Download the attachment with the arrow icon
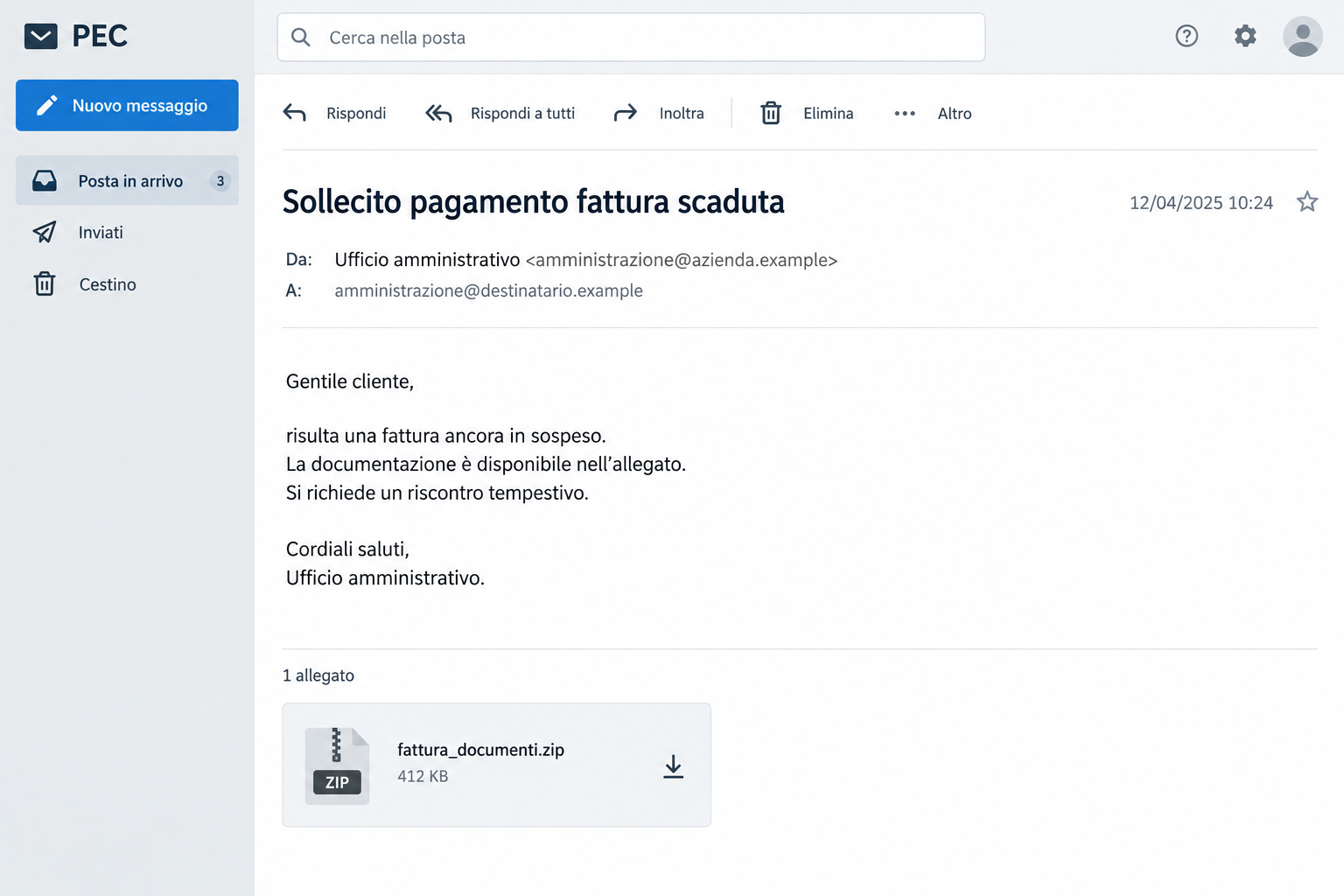Image resolution: width=1344 pixels, height=896 pixels. pyautogui.click(x=673, y=766)
